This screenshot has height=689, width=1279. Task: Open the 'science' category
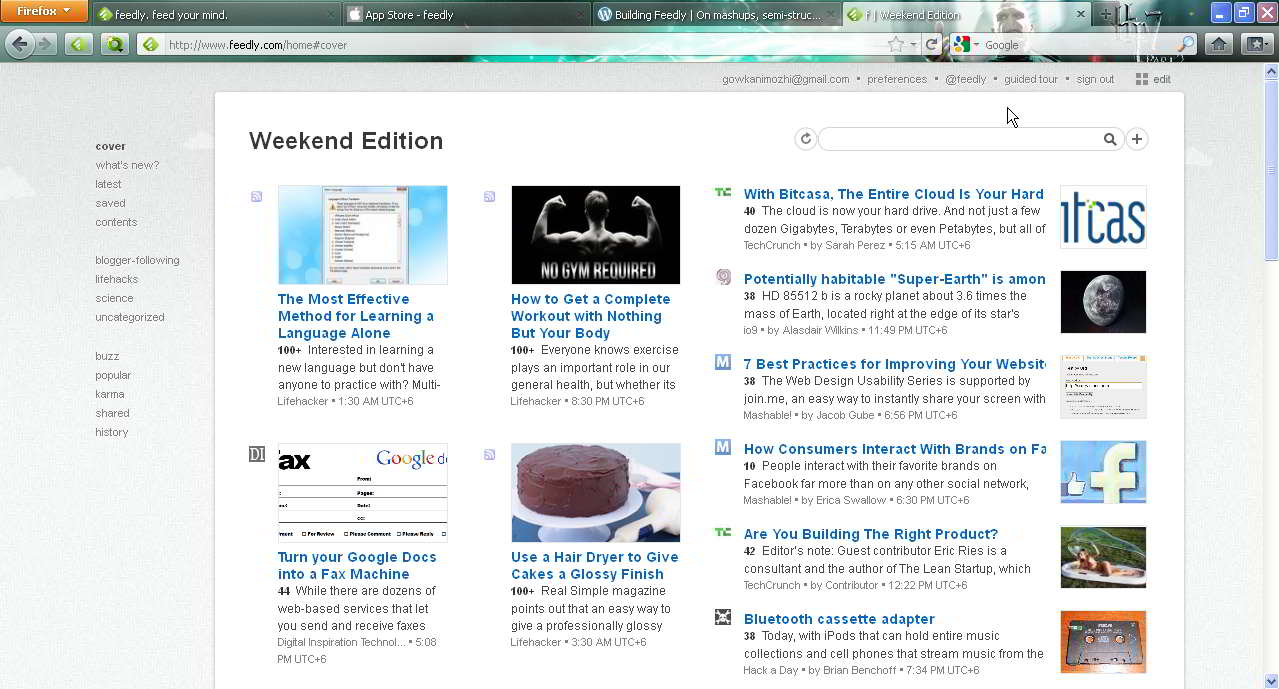(114, 298)
